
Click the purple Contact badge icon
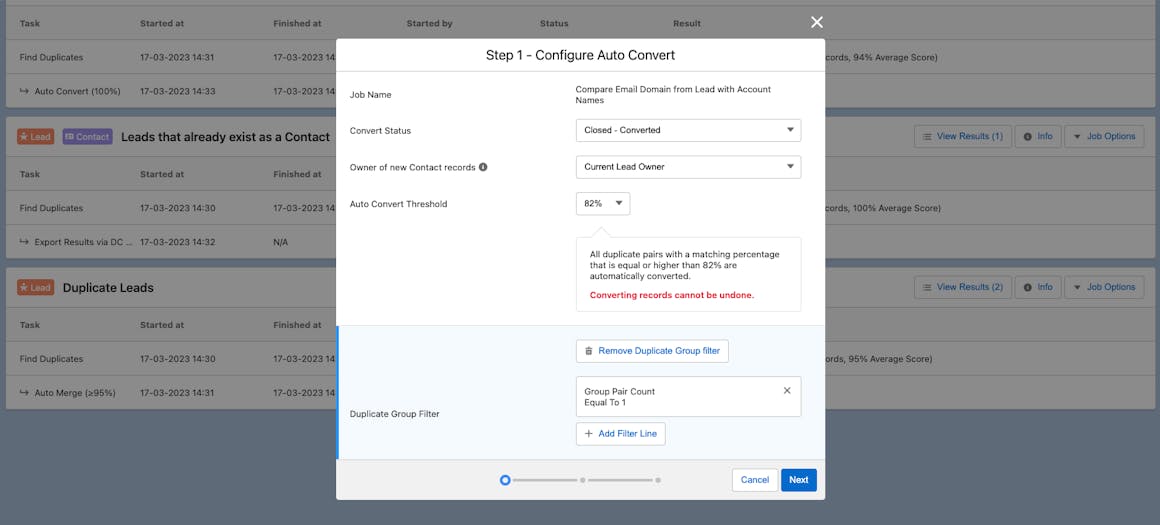pos(87,137)
